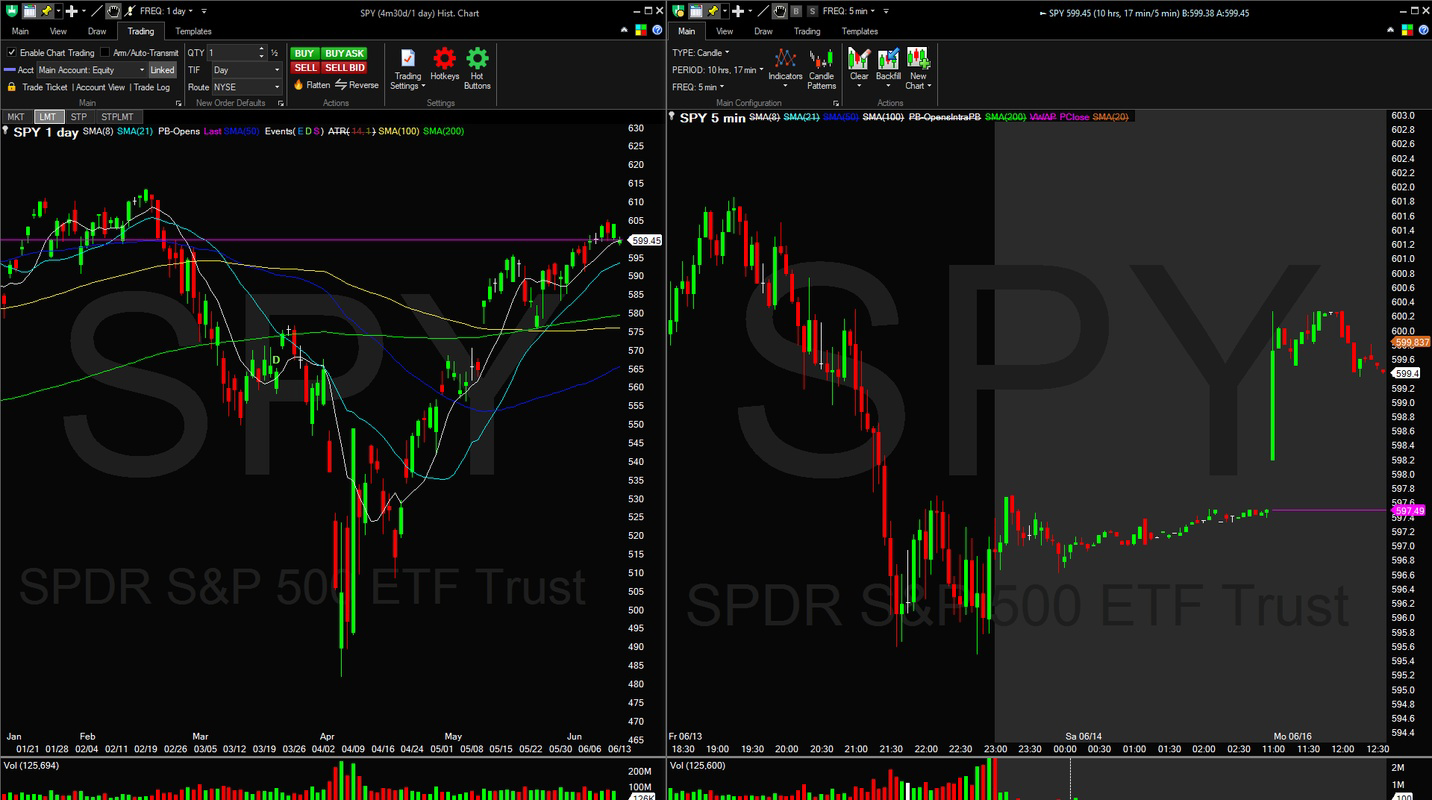
Task: Open the Trade Ticket link
Action: click(x=45, y=87)
